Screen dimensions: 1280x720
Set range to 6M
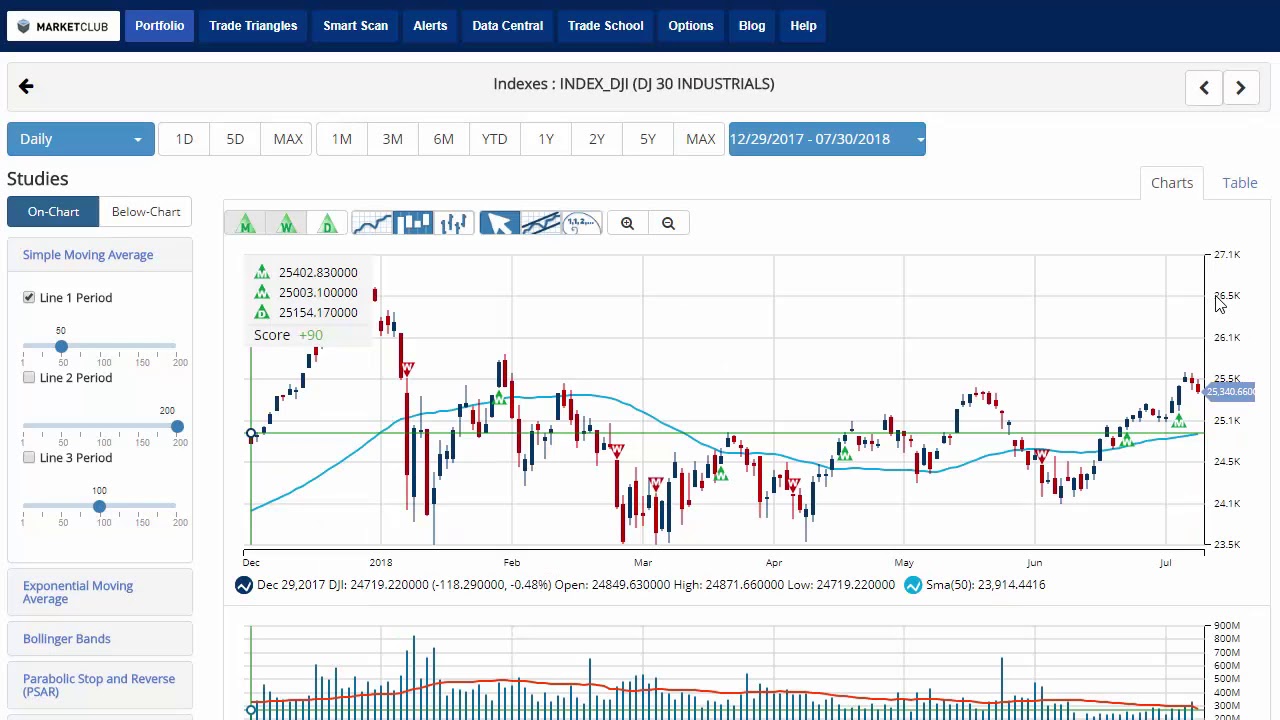click(444, 139)
